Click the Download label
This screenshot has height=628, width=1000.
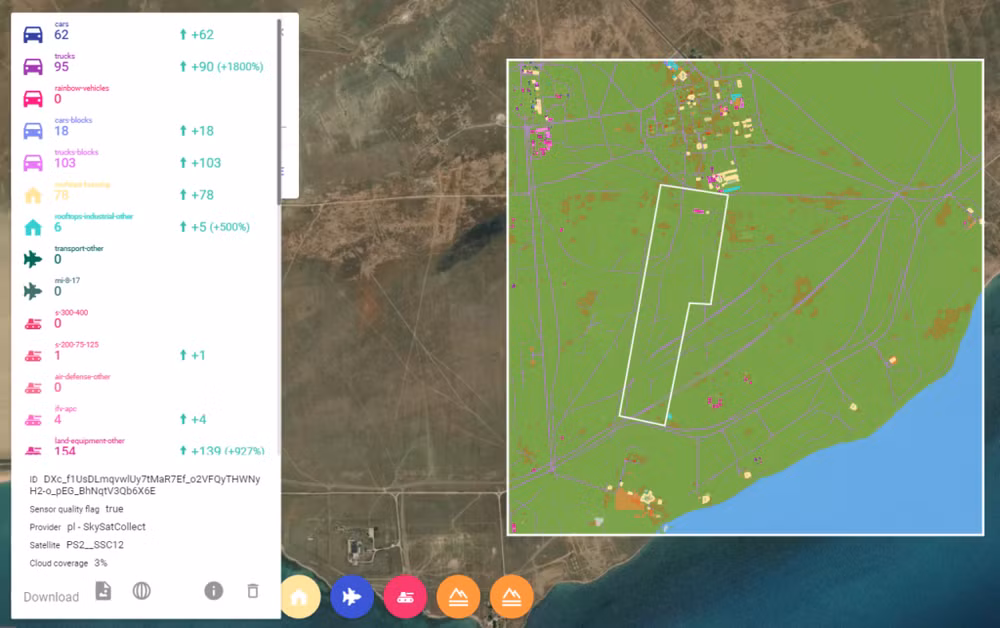(51, 597)
